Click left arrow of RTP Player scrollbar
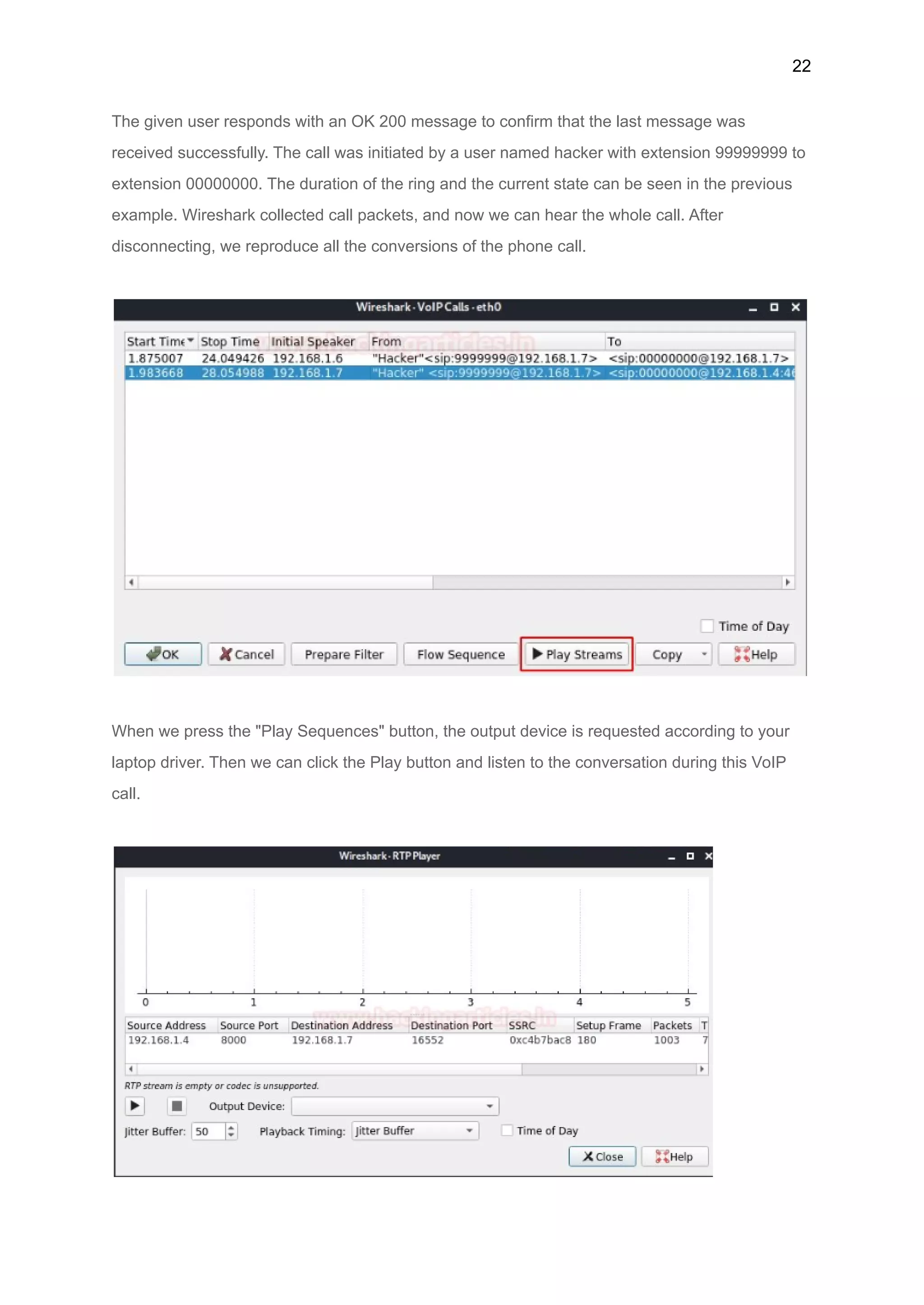 click(131, 1069)
